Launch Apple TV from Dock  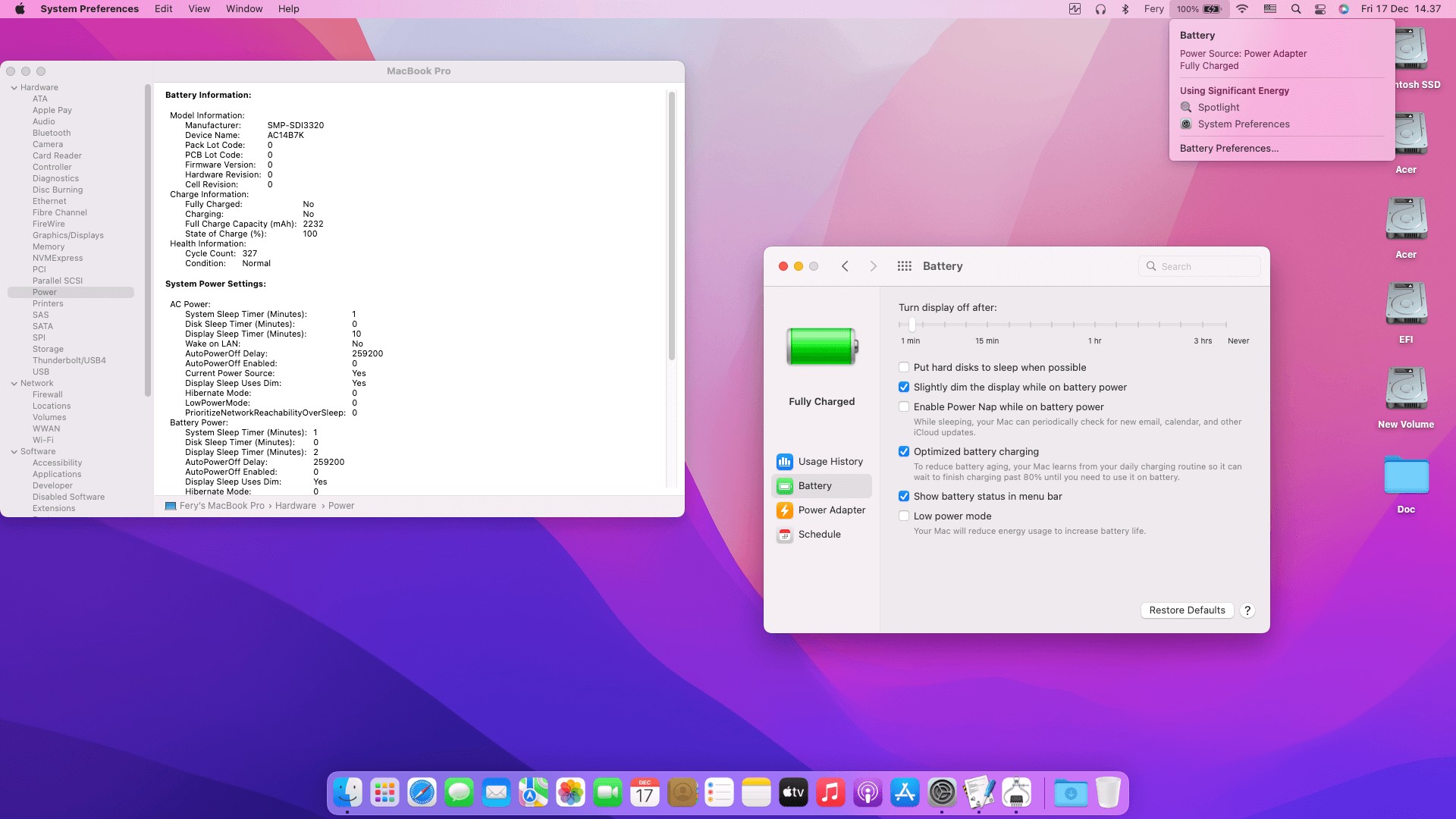pos(794,793)
